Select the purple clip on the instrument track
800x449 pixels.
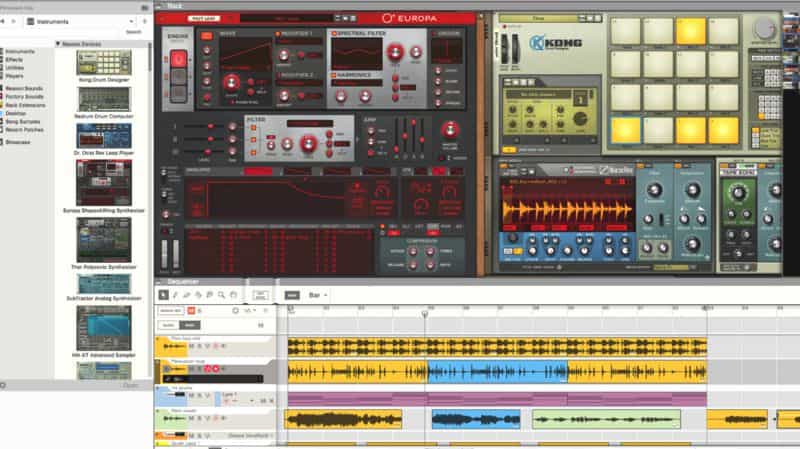tap(497, 398)
